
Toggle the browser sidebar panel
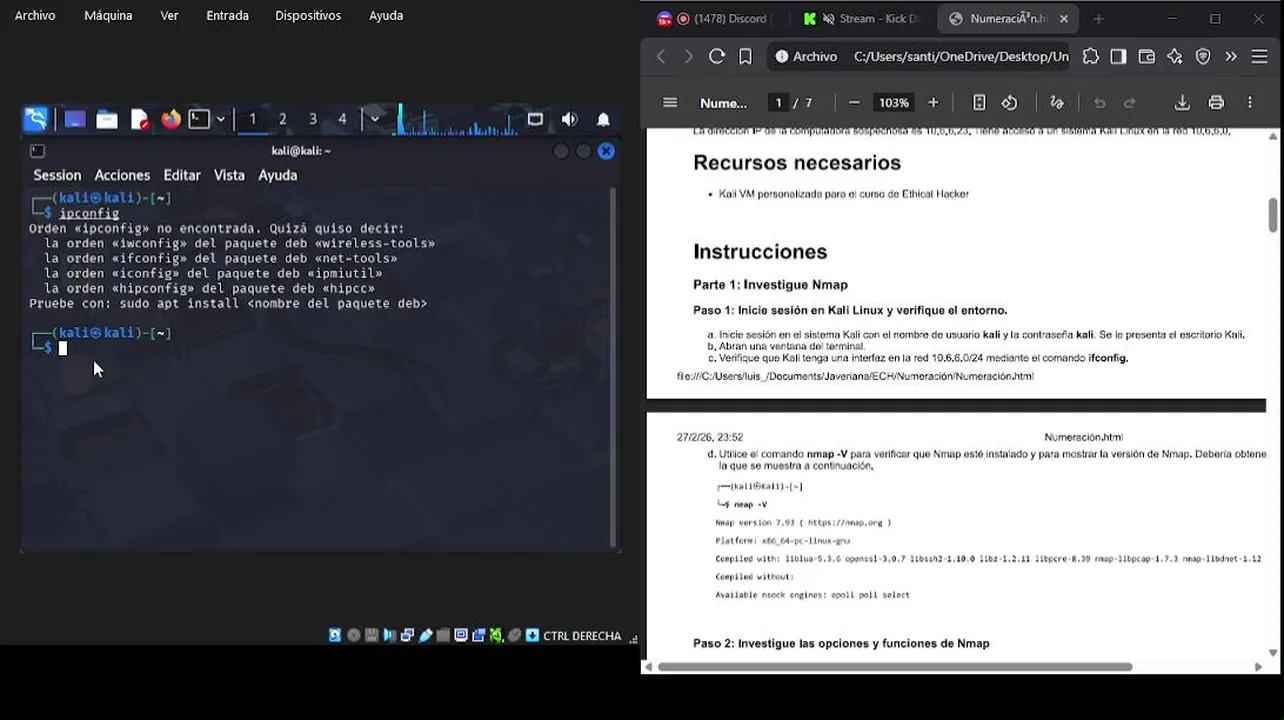coord(1118,56)
